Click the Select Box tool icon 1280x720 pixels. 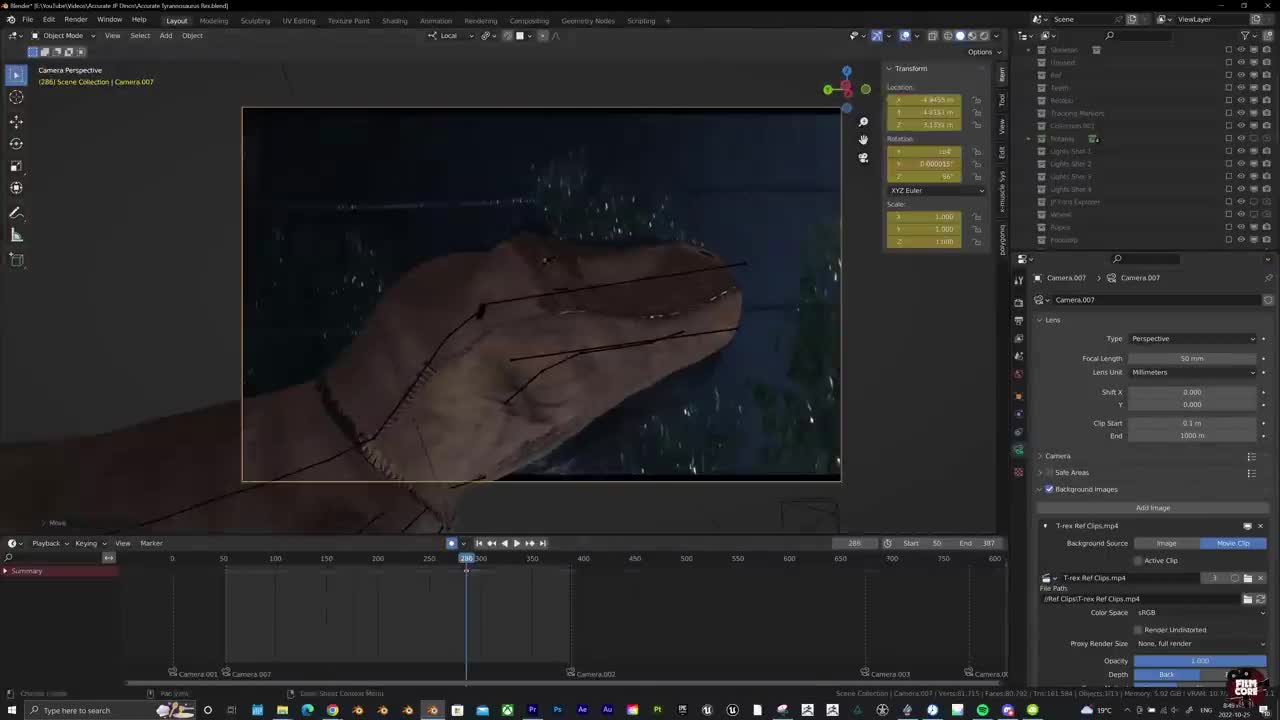[x=16, y=74]
